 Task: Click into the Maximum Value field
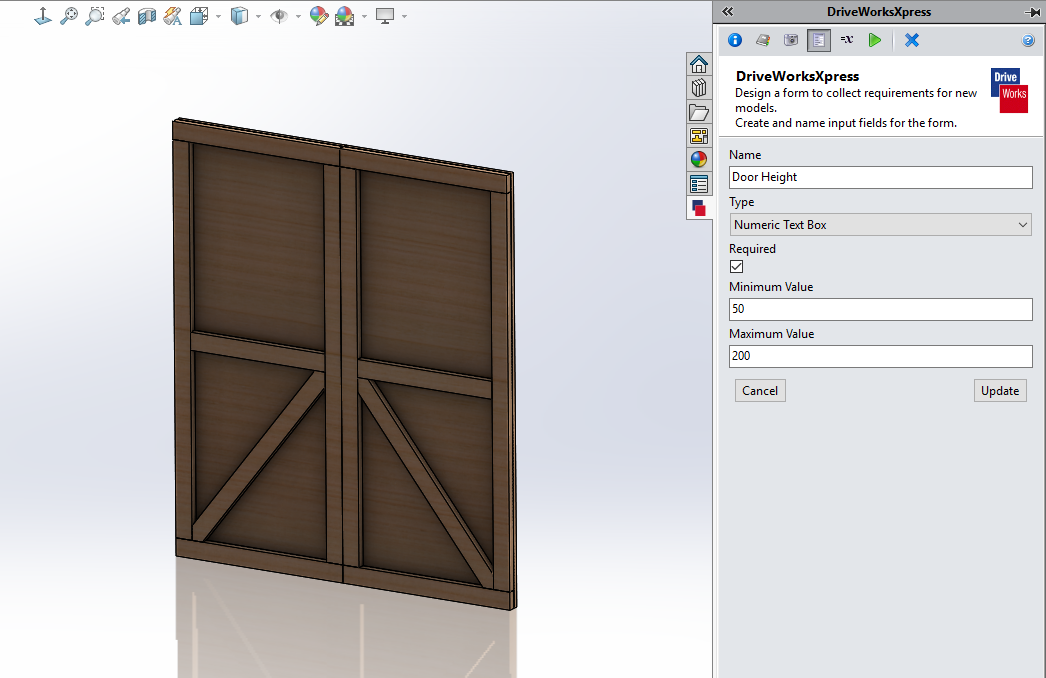tap(880, 357)
